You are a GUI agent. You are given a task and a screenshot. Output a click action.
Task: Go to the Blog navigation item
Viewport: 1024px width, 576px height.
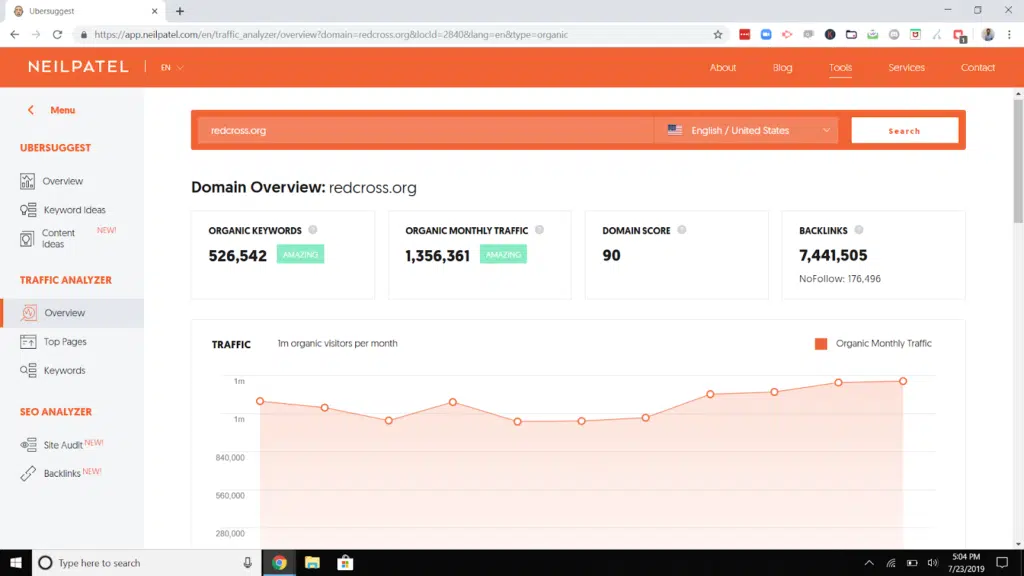coord(782,68)
